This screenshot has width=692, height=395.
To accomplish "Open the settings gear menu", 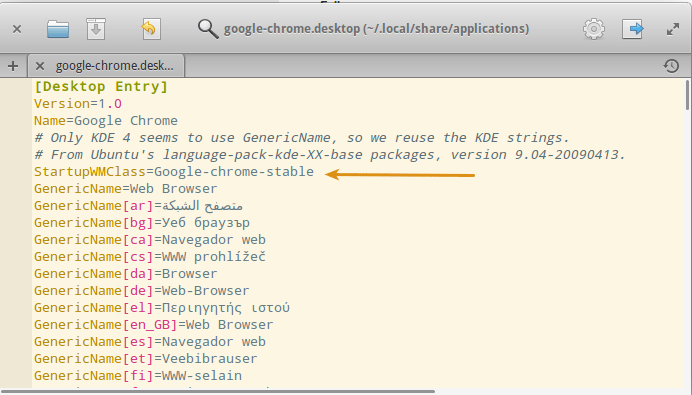I will [x=594, y=29].
